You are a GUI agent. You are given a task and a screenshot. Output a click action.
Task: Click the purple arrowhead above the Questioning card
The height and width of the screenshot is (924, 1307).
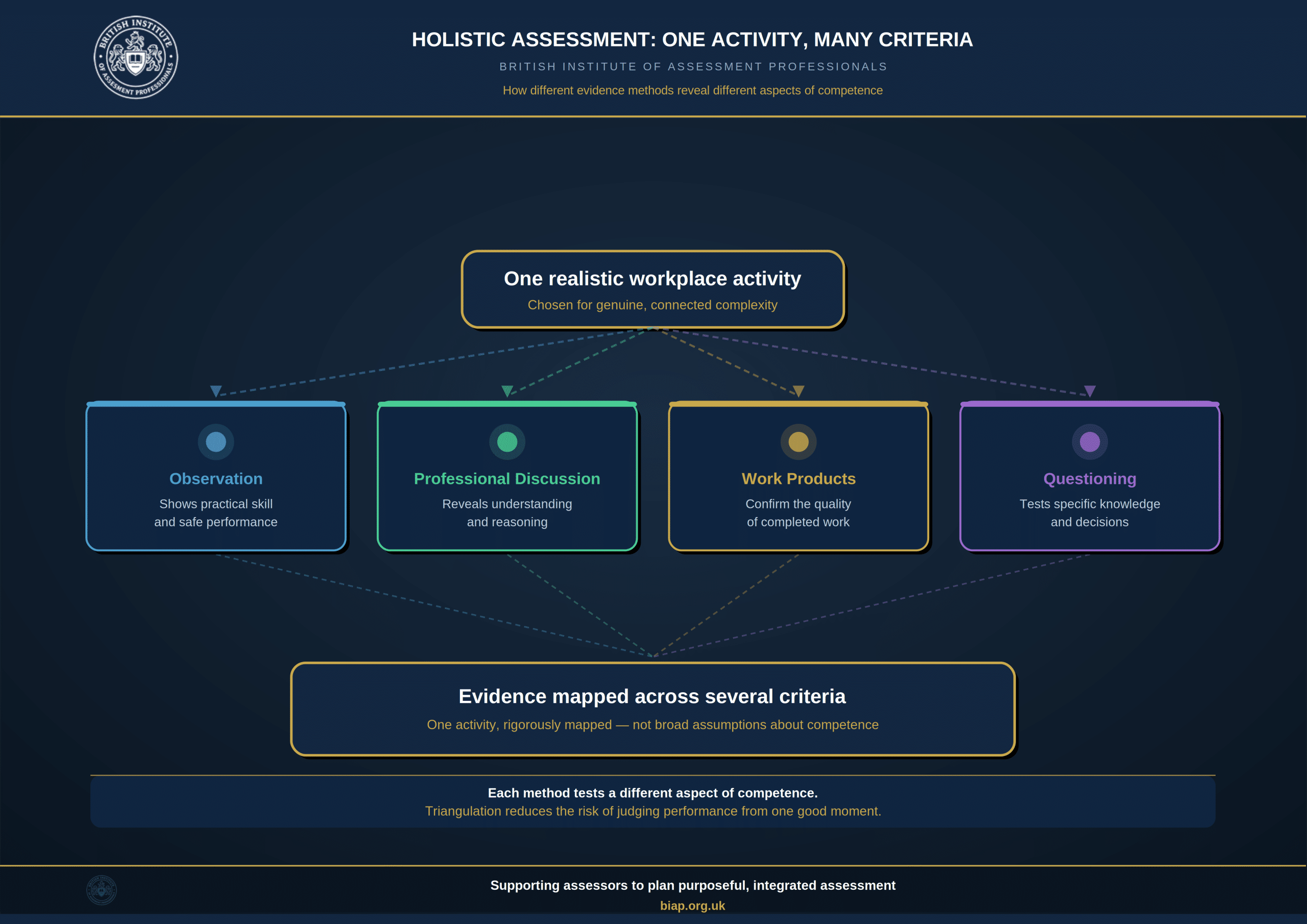tap(1090, 391)
